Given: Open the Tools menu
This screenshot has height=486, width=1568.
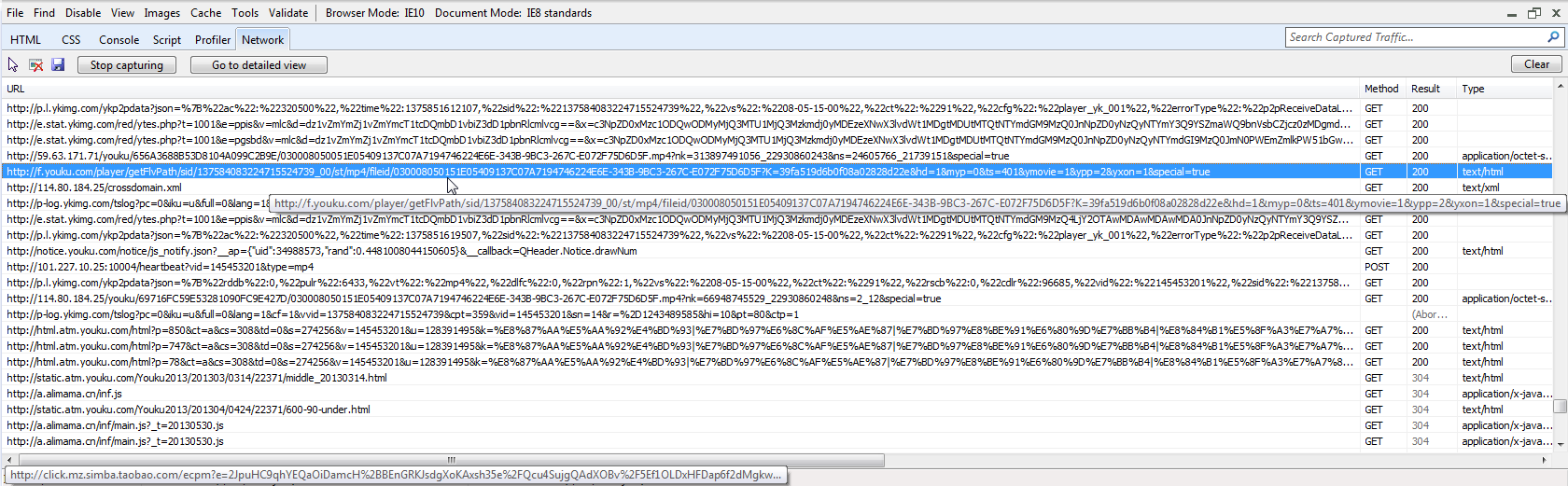Looking at the screenshot, I should pos(245,13).
